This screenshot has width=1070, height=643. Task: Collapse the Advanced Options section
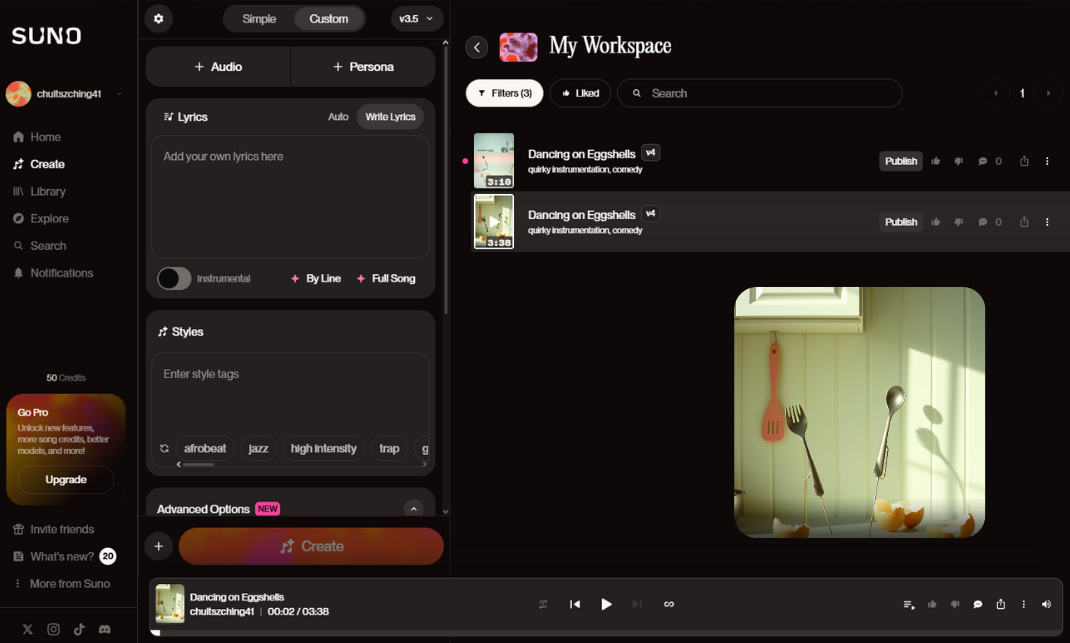[x=413, y=509]
